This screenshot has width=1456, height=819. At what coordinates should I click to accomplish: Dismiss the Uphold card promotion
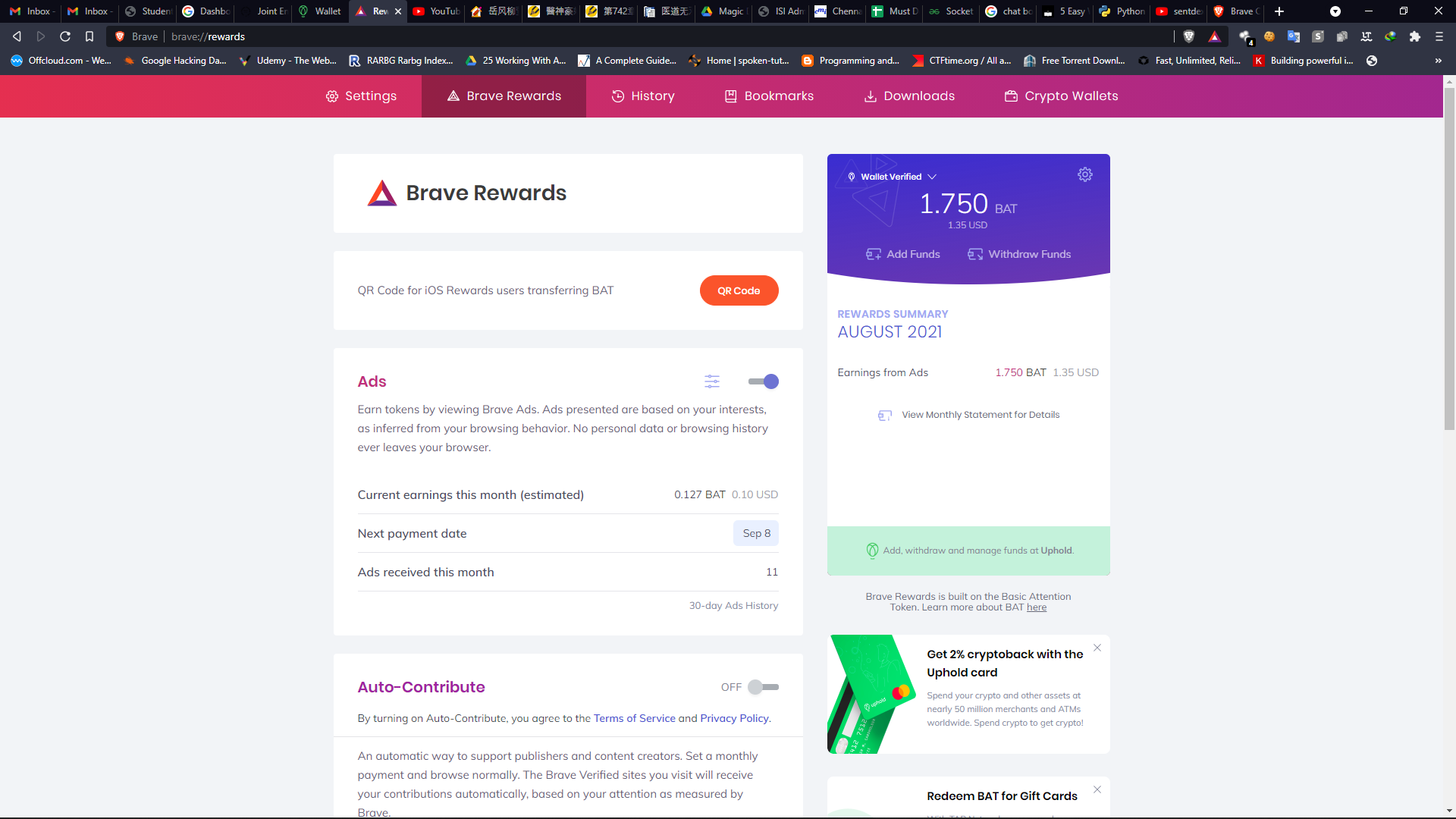(1097, 648)
